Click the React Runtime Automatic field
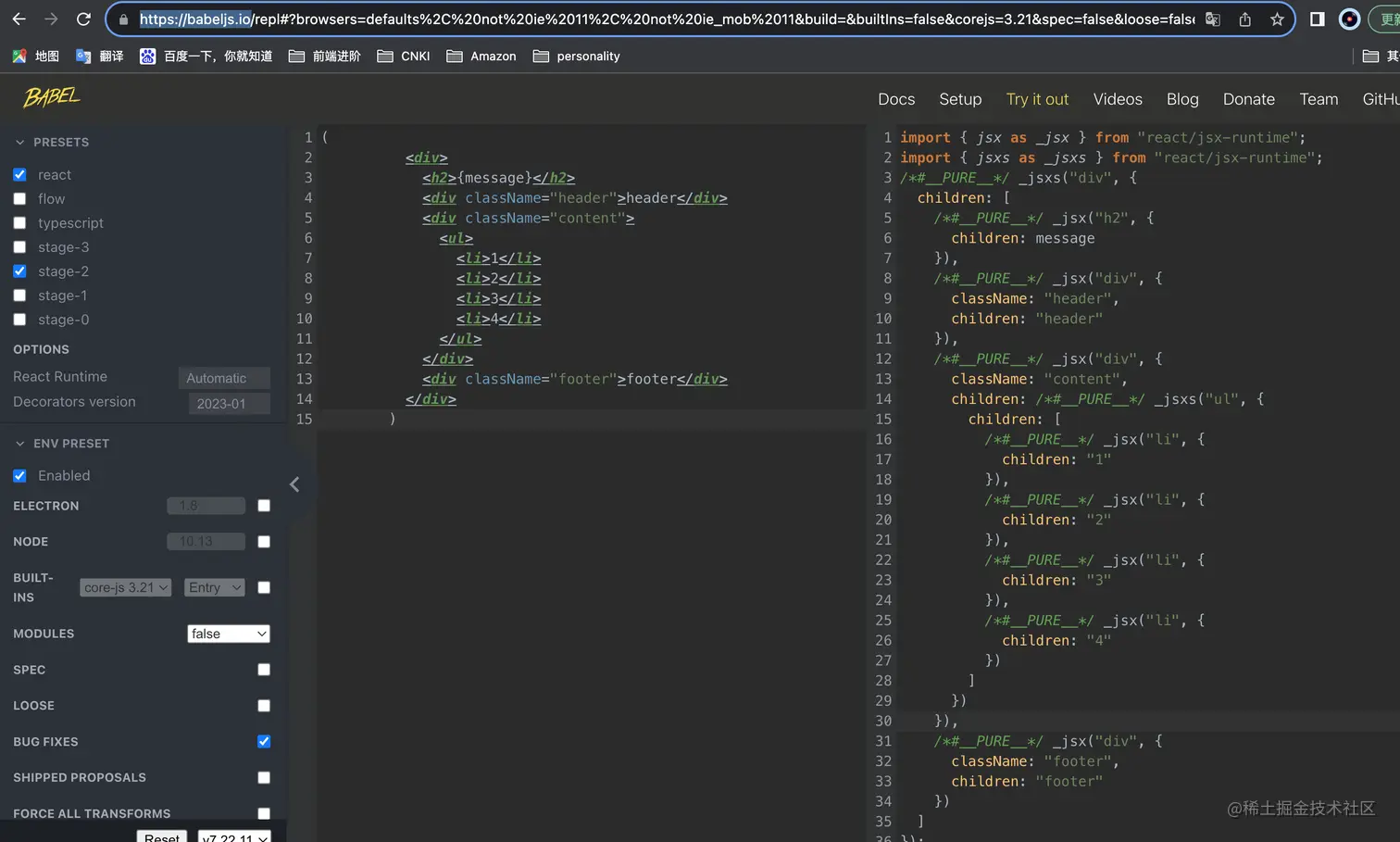1400x842 pixels. click(x=224, y=378)
